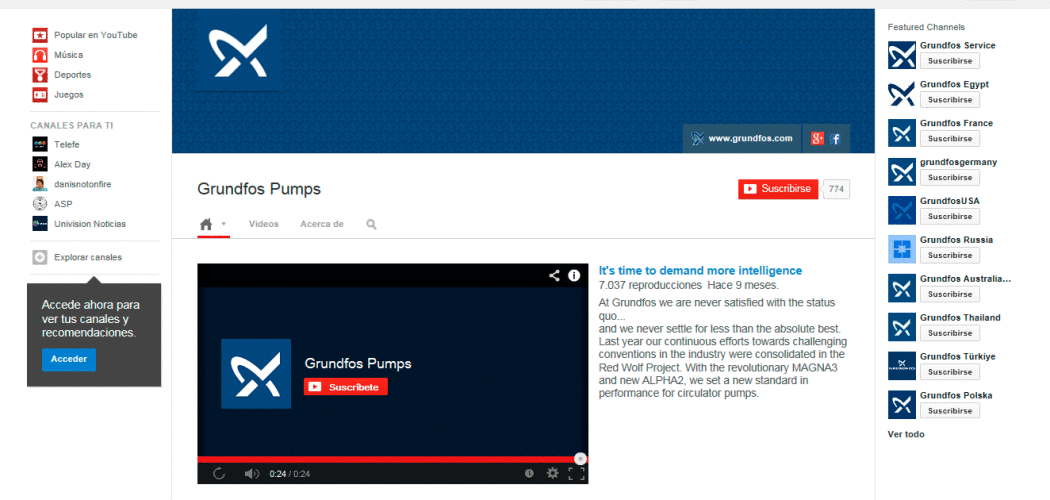The image size is (1050, 500).
Task: Click the Ver todo link
Action: pos(906,434)
